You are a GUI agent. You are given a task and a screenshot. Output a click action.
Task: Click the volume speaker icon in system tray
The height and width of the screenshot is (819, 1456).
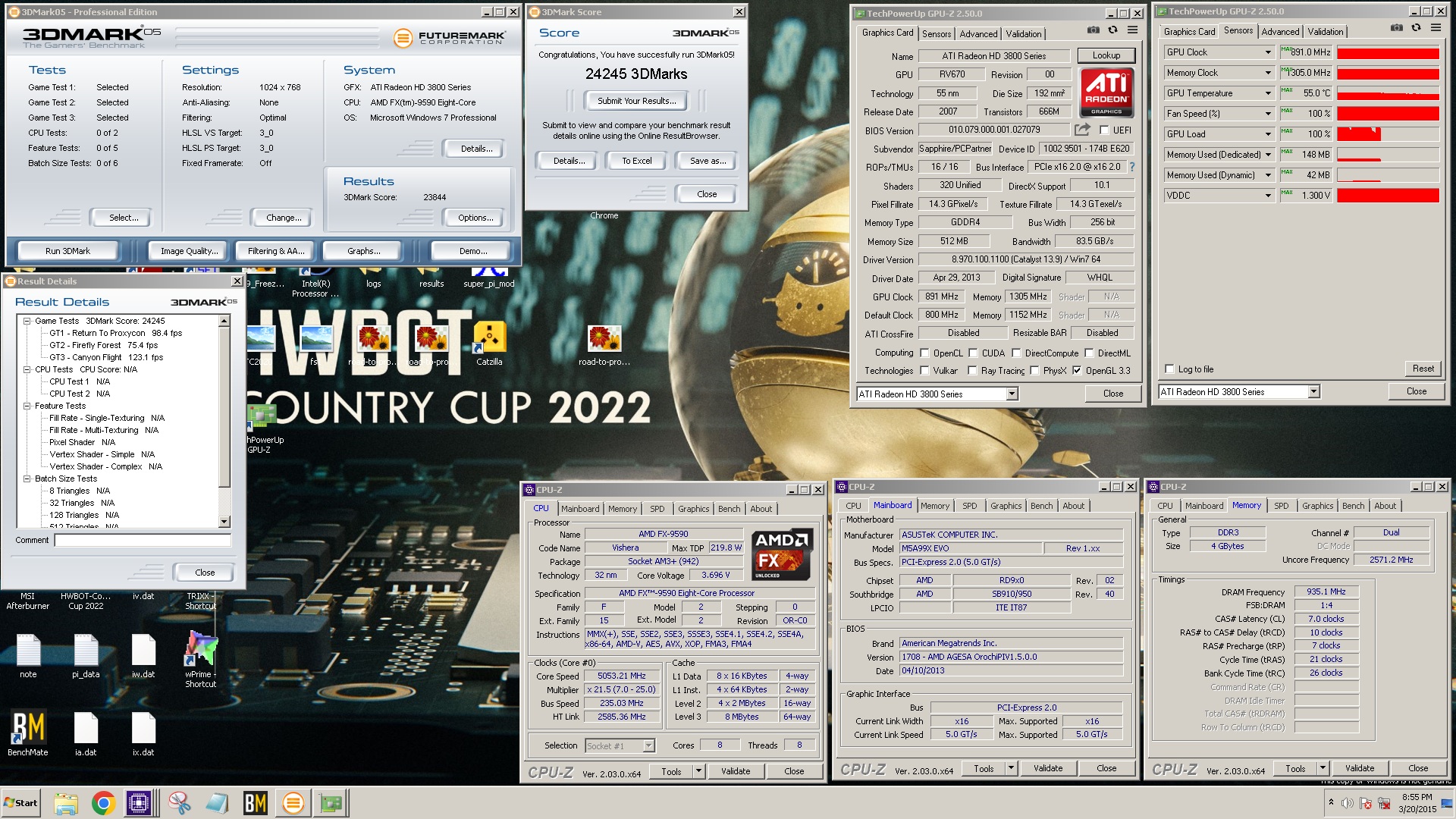click(x=1348, y=803)
